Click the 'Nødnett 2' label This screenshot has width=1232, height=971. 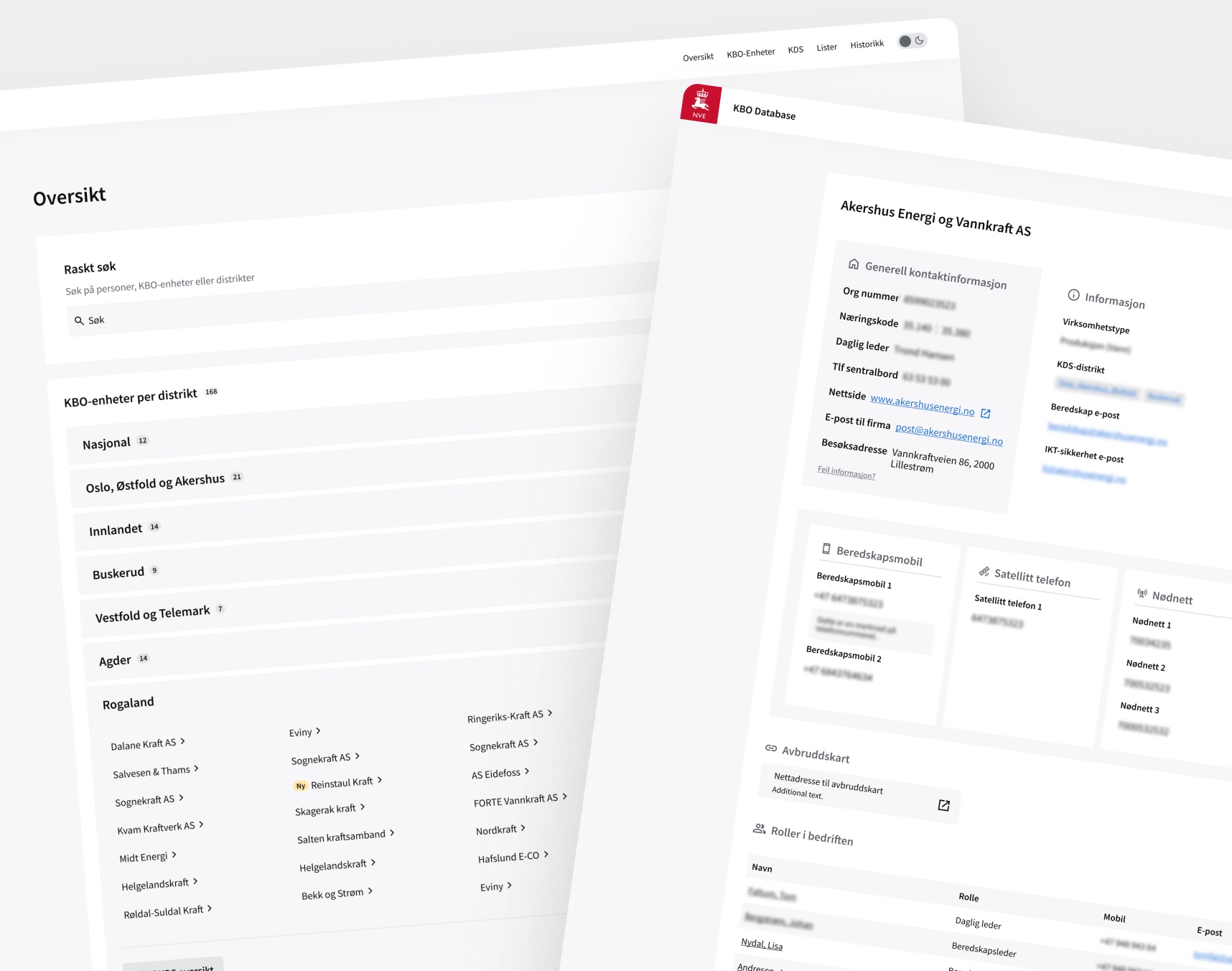1146,666
